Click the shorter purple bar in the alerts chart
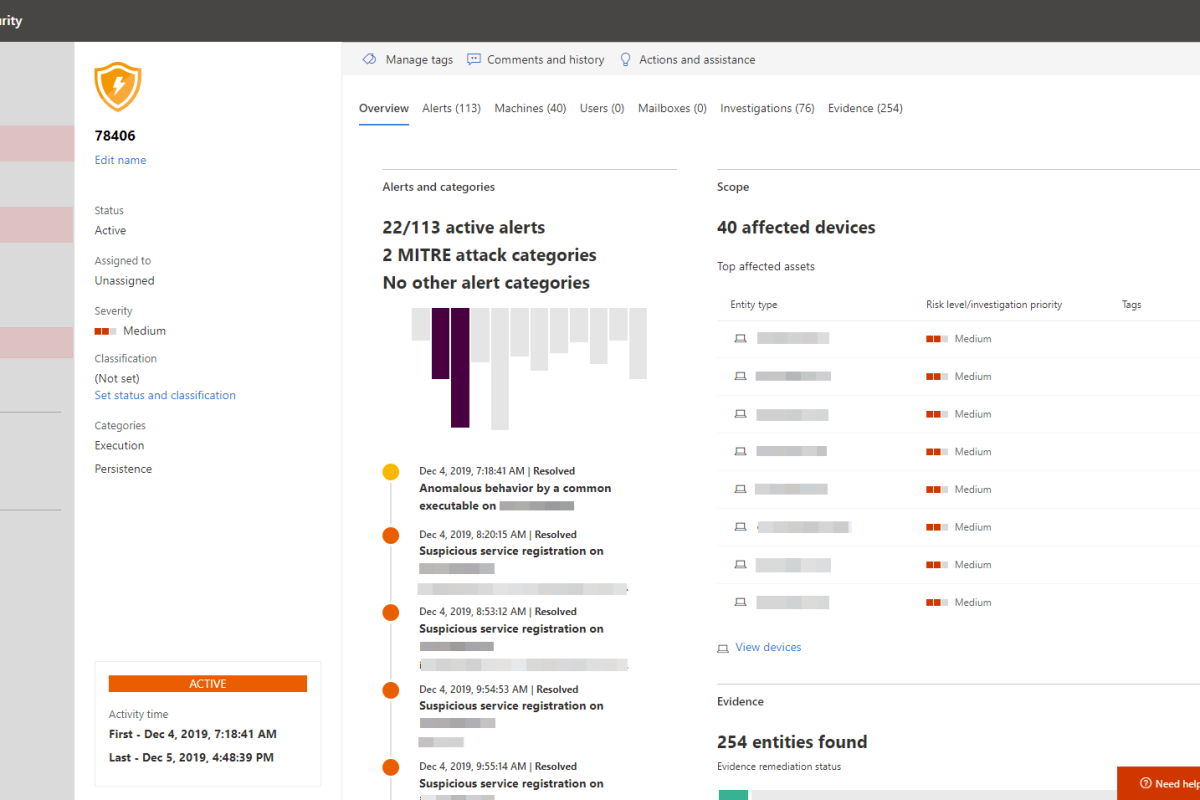The image size is (1200, 800). click(441, 343)
